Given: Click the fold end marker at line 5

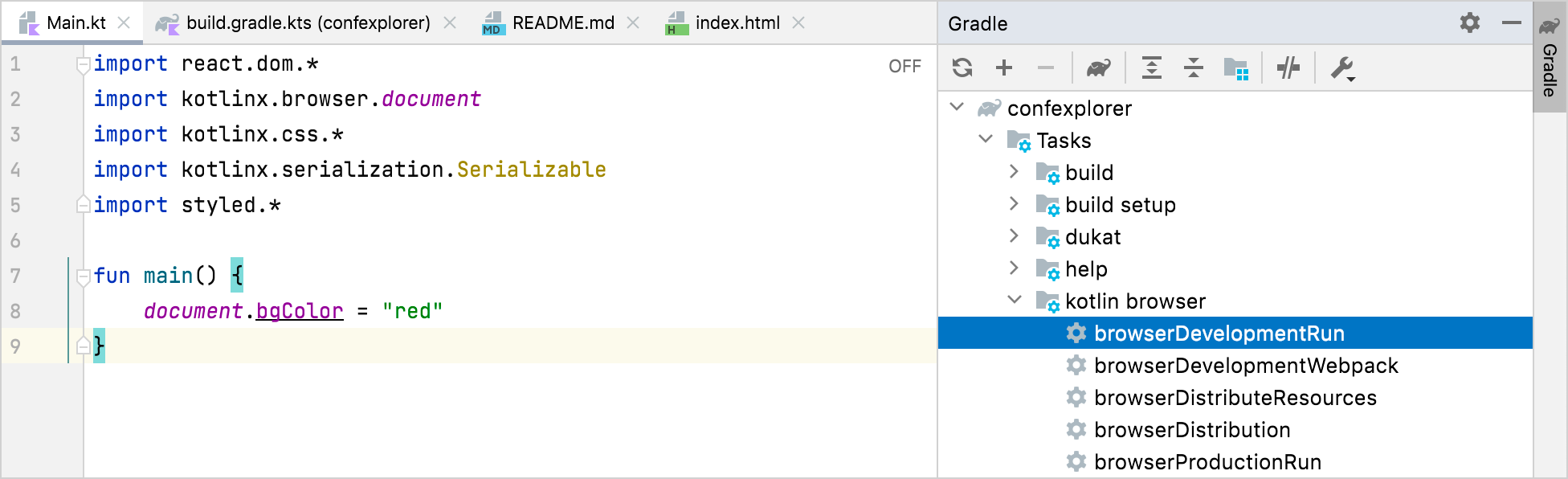Looking at the screenshot, I should pos(82,205).
